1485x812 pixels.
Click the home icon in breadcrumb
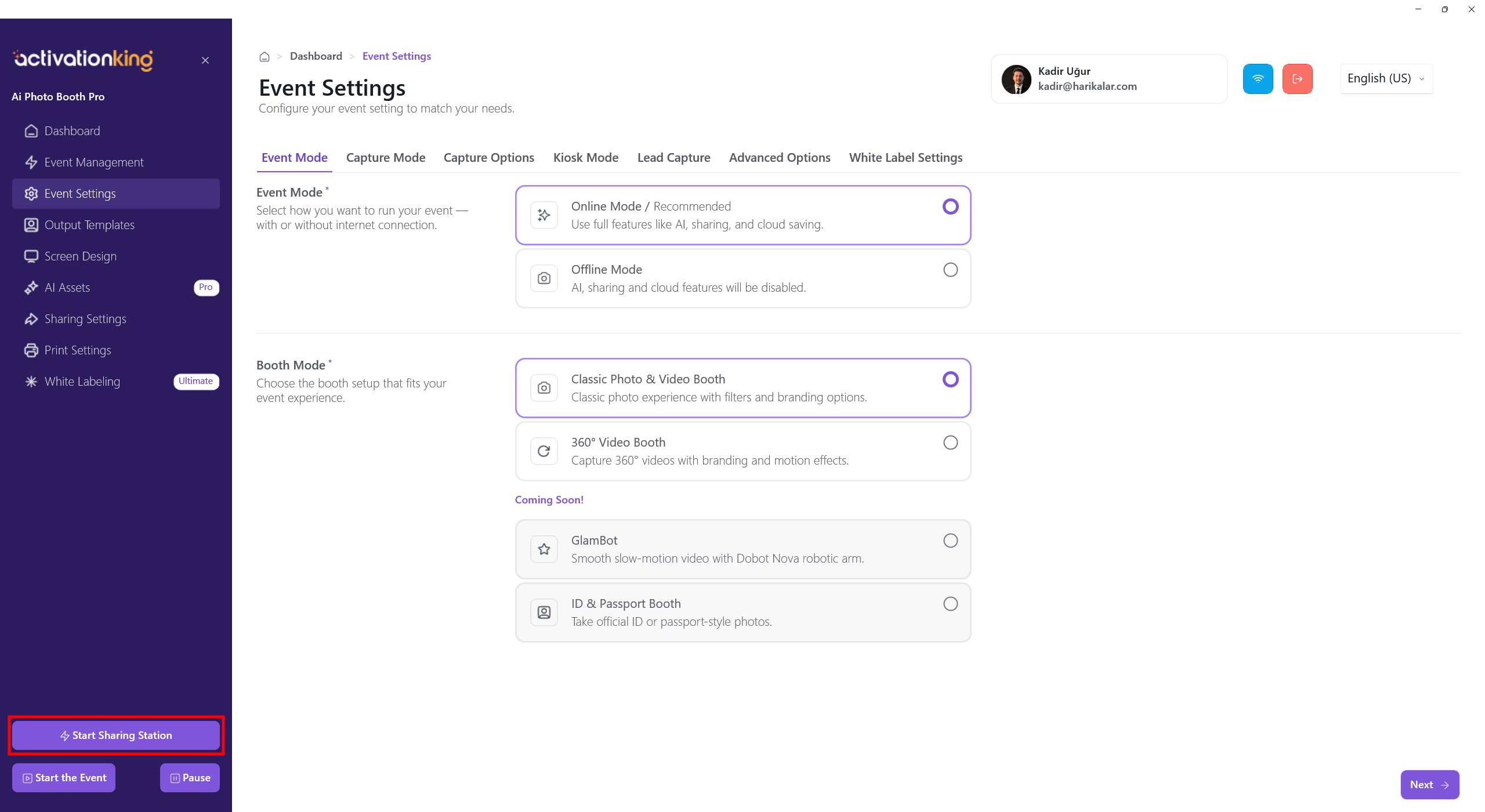[265, 56]
